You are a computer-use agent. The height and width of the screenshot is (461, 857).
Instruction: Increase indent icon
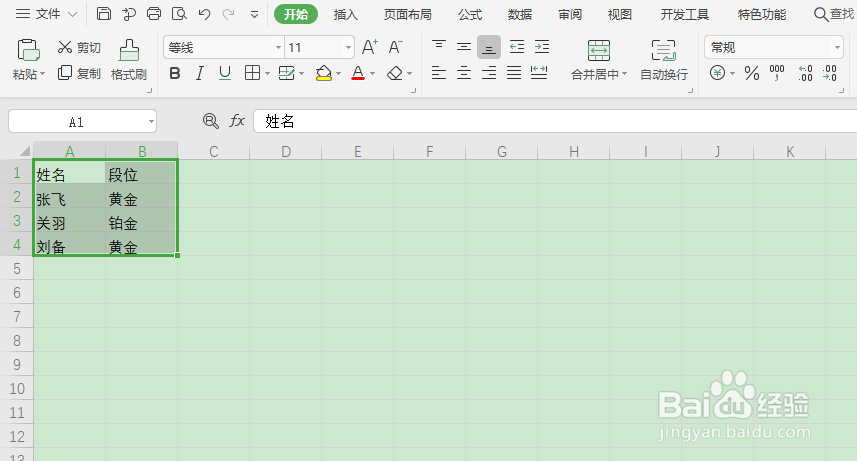542,47
